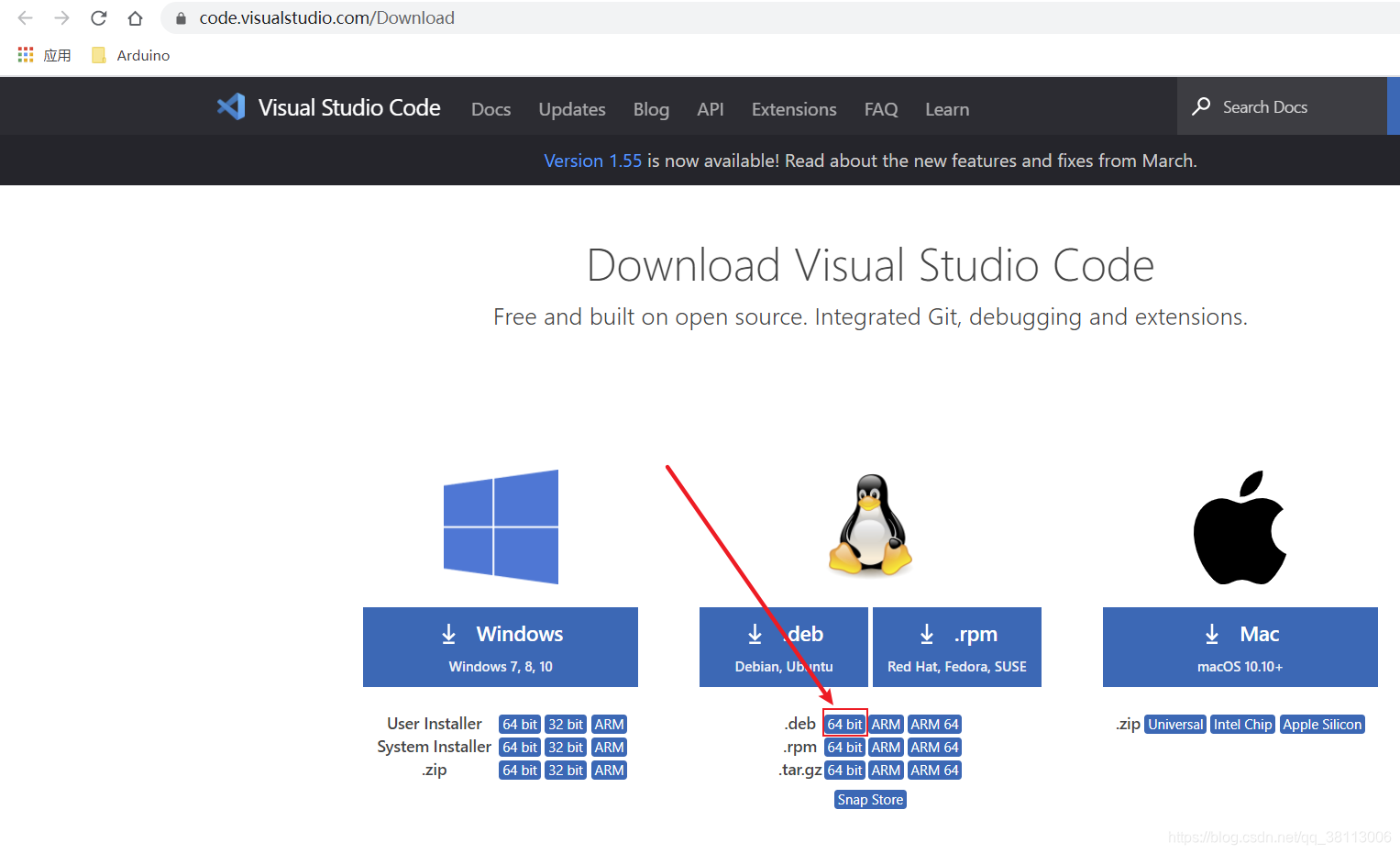Click the Windows logo image
The image size is (1400, 854).
501,526
